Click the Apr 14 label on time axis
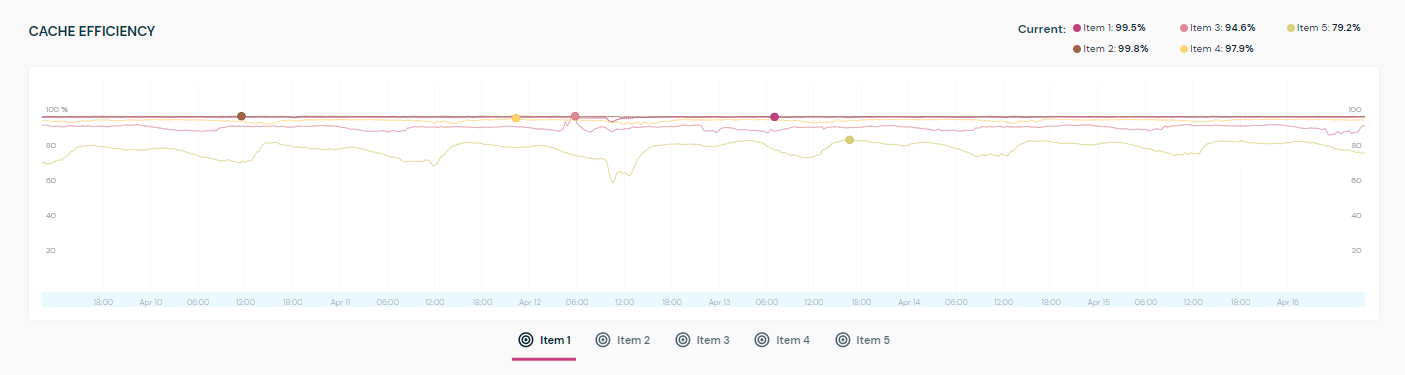Image resolution: width=1405 pixels, height=375 pixels. (x=909, y=301)
